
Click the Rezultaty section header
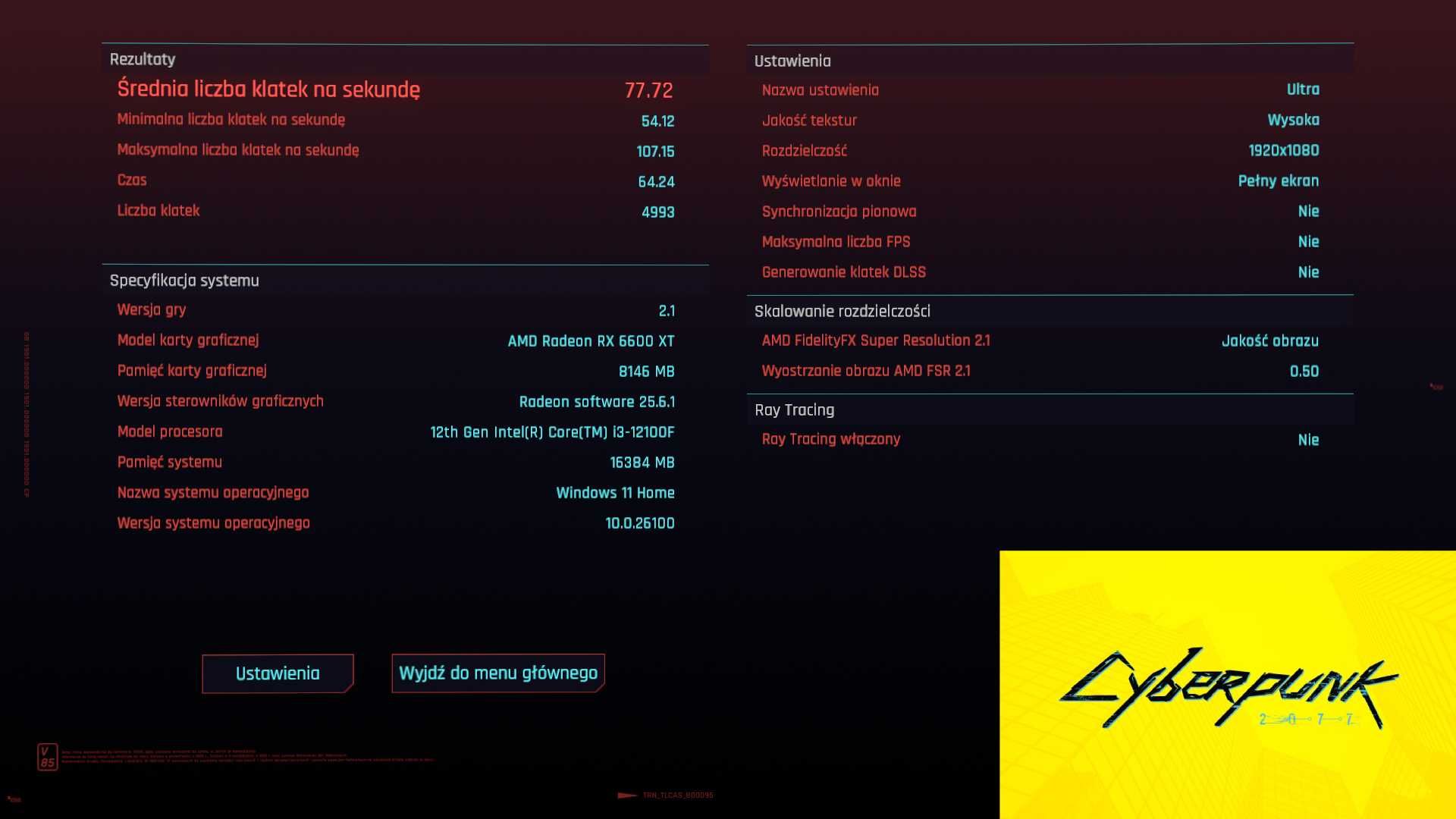point(143,59)
